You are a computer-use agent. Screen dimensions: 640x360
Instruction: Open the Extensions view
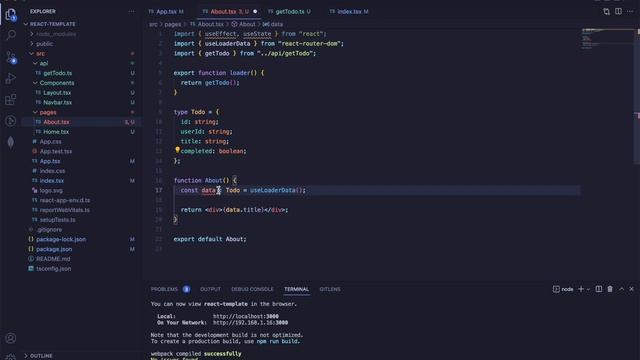tap(11, 100)
